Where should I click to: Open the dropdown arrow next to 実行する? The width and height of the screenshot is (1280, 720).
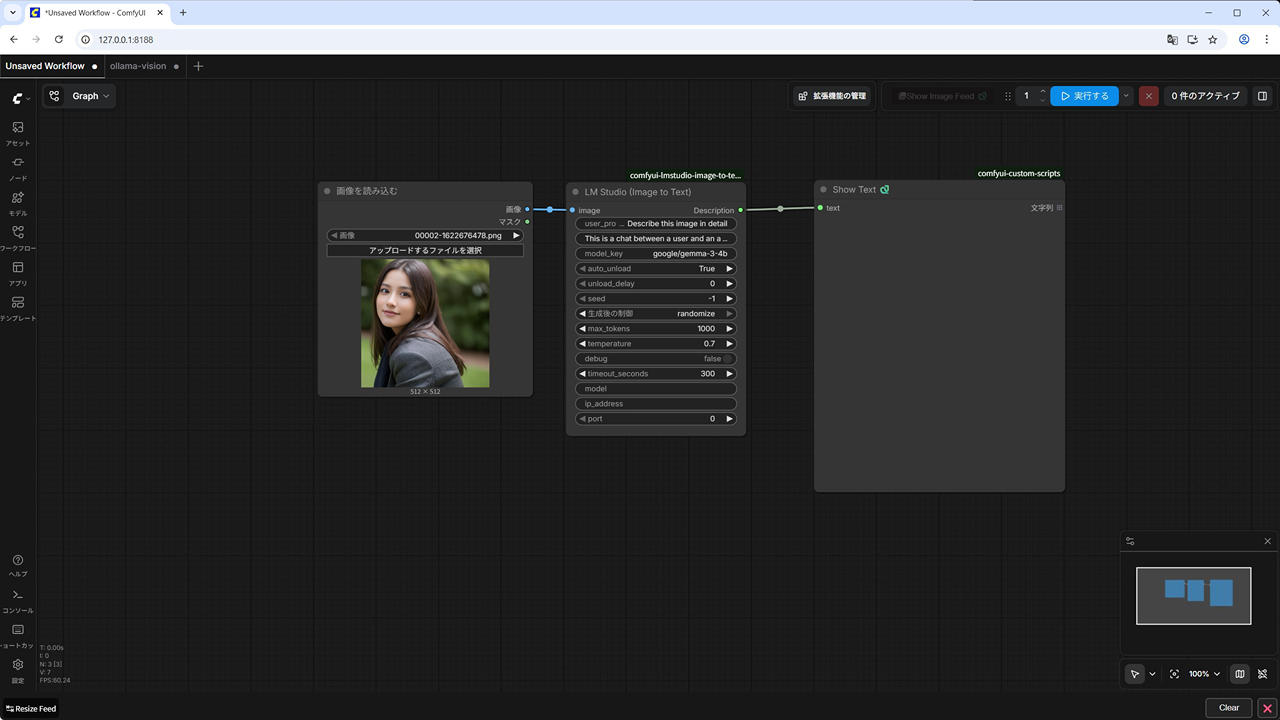1126,96
